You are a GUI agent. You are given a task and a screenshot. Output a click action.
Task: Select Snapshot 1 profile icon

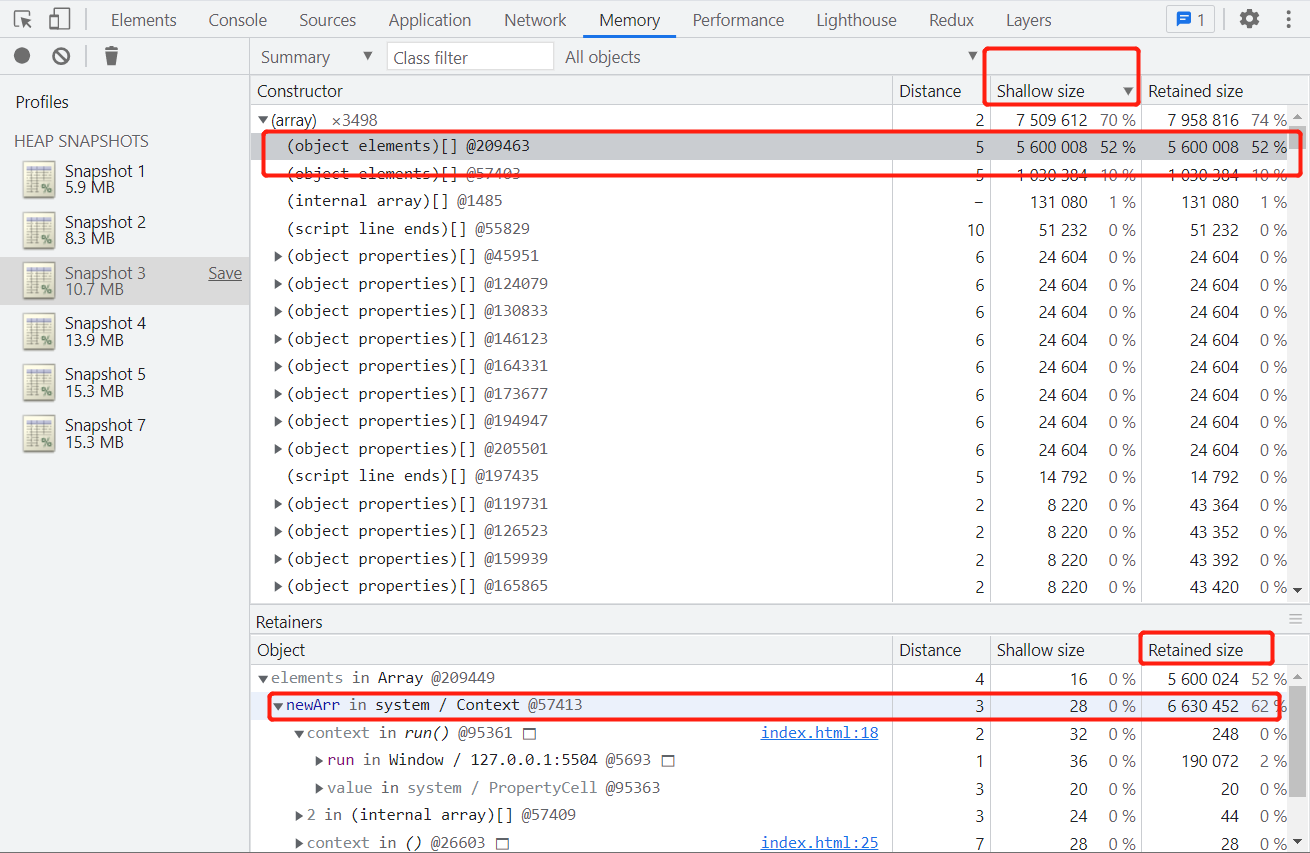pos(39,180)
